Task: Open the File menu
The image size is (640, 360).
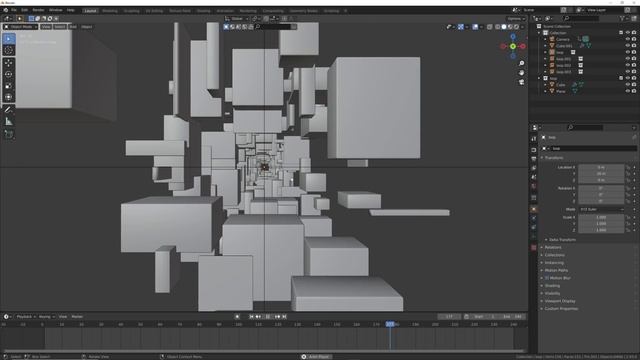Action: (14, 10)
